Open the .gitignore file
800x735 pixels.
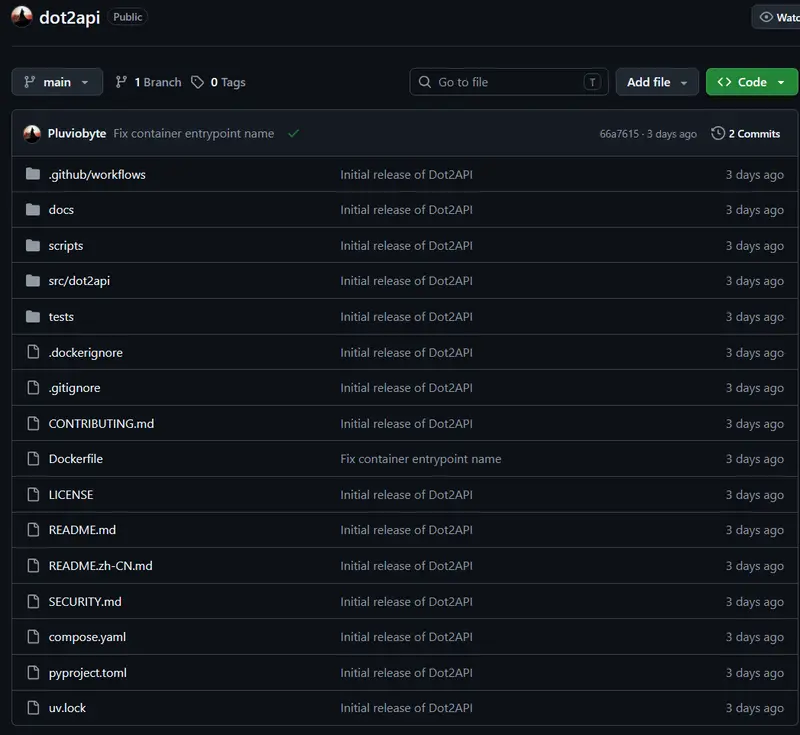[x=74, y=388]
